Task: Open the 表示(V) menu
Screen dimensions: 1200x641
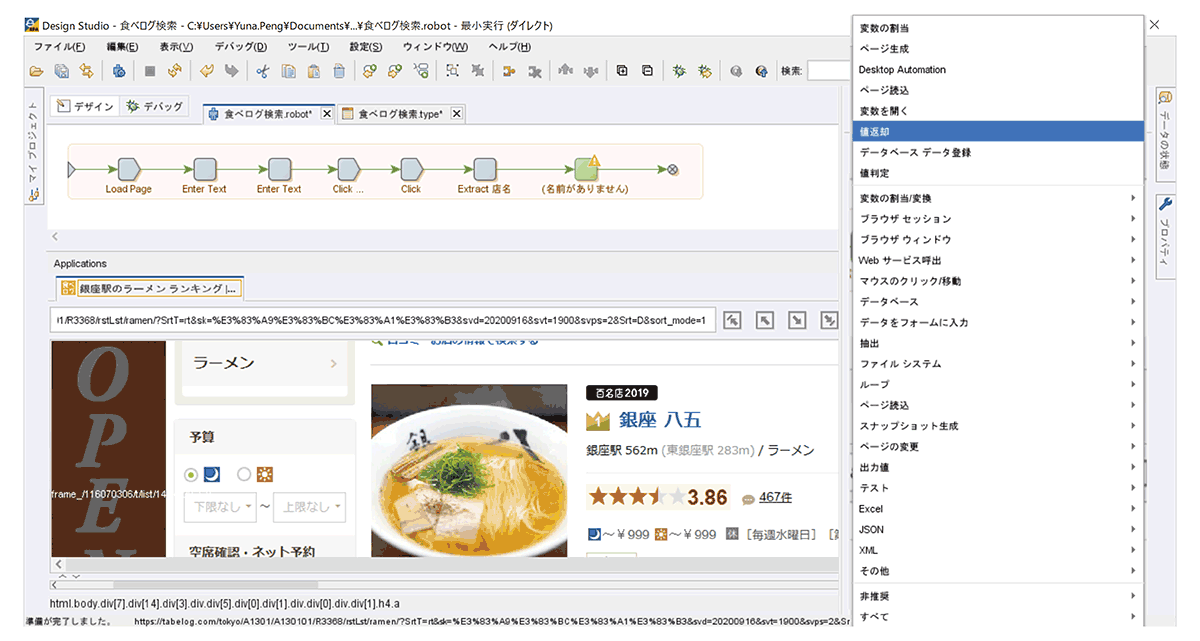Action: [176, 47]
